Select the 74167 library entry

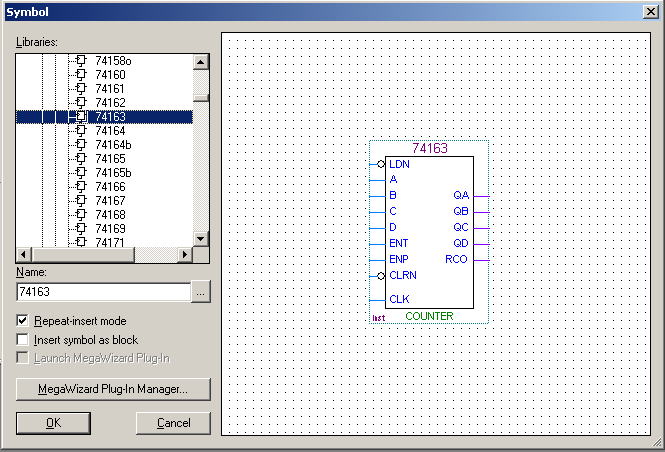pyautogui.click(x=110, y=201)
